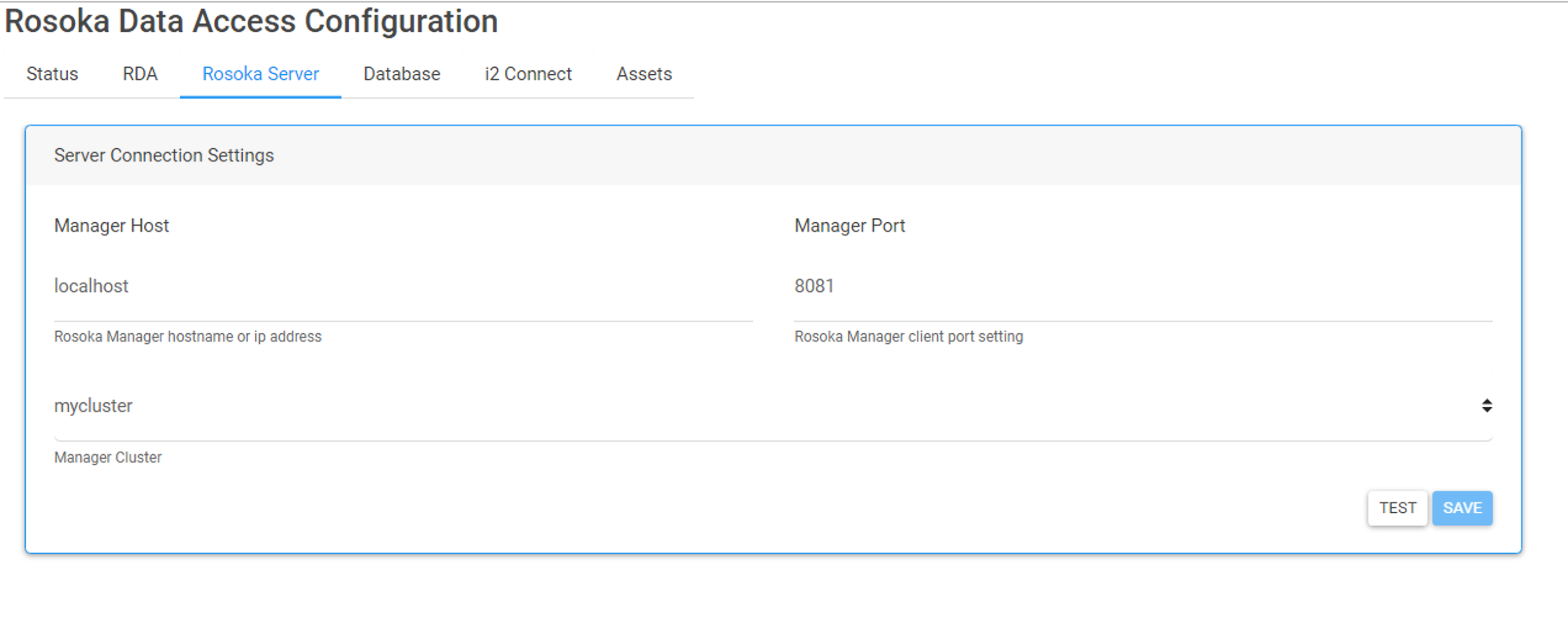Click the Server Connection Settings header
This screenshot has width=1568, height=623.
click(x=164, y=156)
